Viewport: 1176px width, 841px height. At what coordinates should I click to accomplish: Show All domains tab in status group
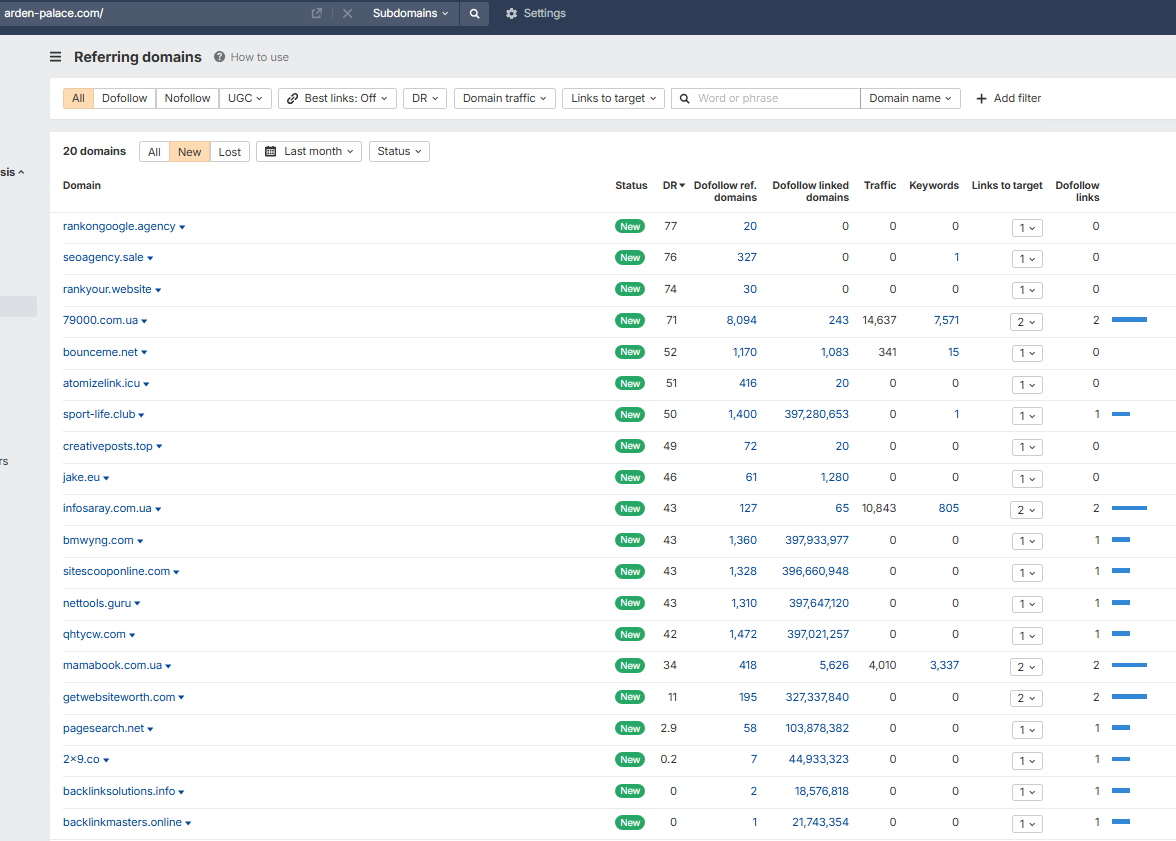154,152
